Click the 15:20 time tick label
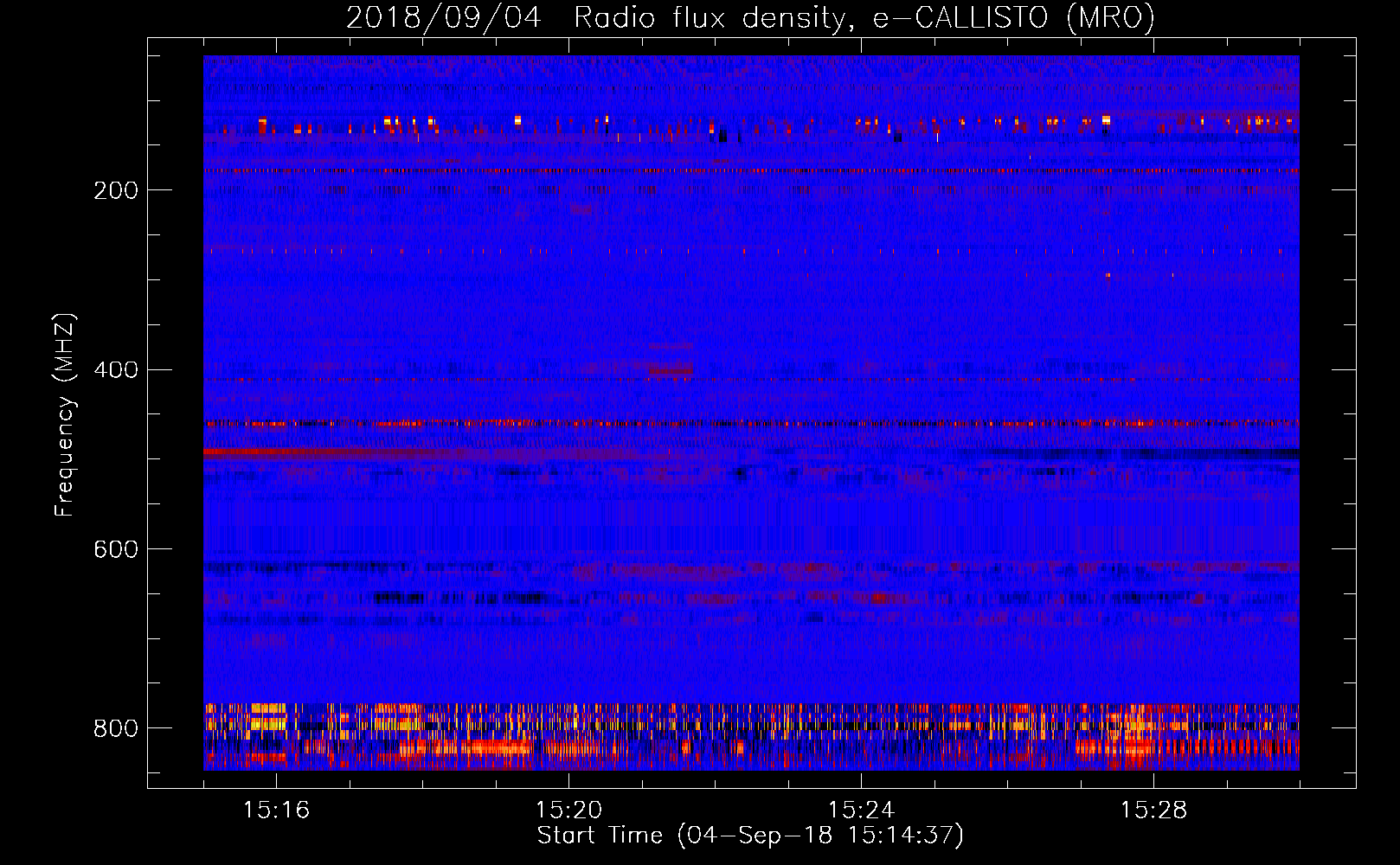1400x865 pixels. point(568,811)
